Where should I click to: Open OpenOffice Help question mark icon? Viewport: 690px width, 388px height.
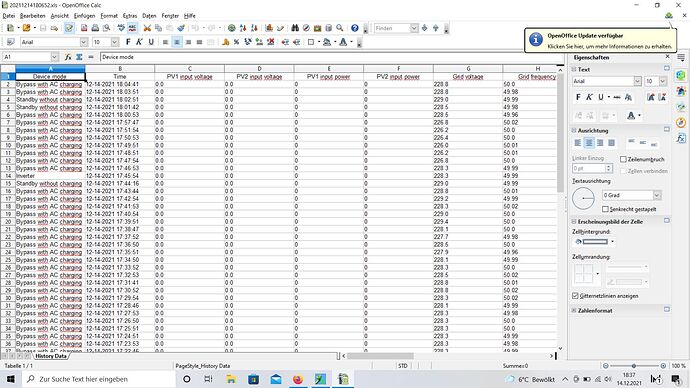coord(355,28)
